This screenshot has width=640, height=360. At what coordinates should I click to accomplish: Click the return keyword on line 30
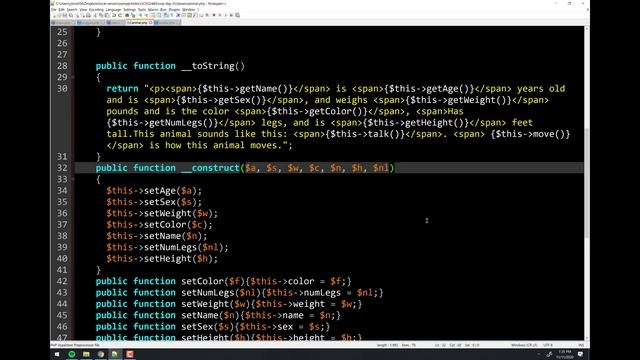(x=122, y=89)
